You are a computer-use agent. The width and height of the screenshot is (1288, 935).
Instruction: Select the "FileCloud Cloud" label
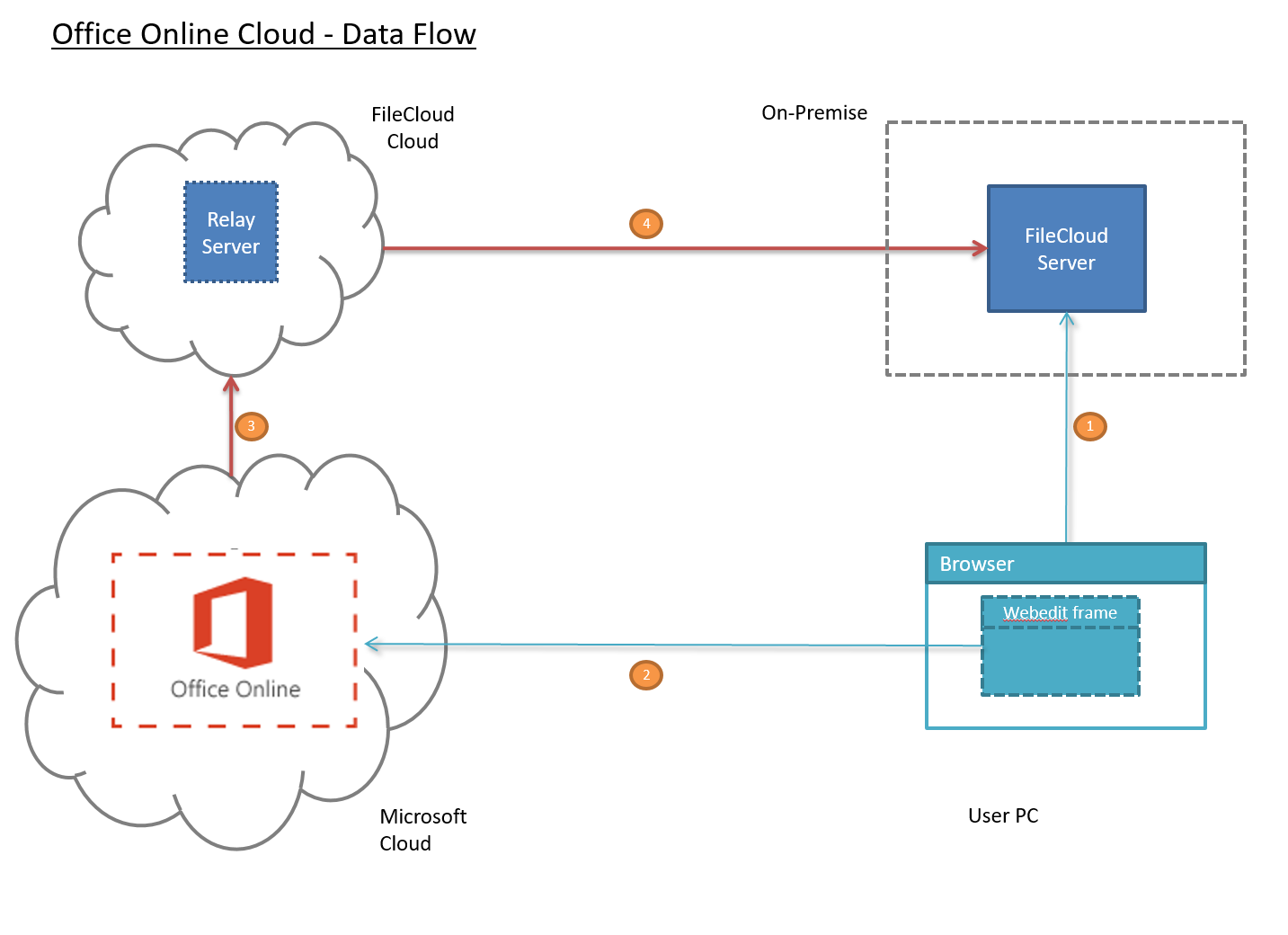pyautogui.click(x=413, y=128)
